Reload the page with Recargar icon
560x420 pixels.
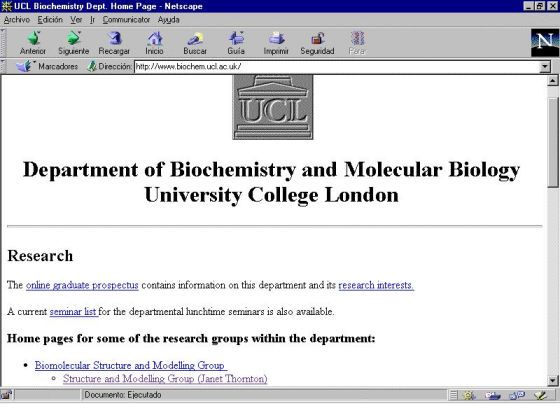pyautogui.click(x=114, y=38)
